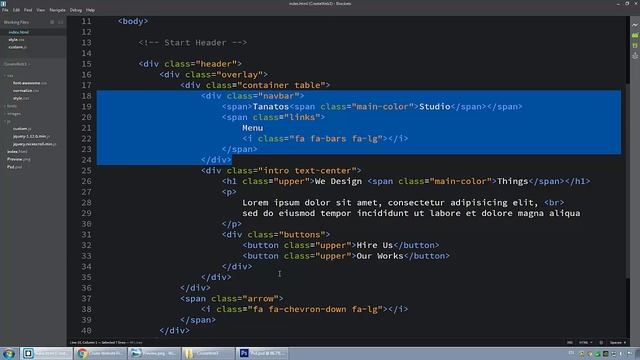Collapse the css folder in file tree
Image resolution: width=640 pixels, height=360 pixels.
tap(9, 76)
